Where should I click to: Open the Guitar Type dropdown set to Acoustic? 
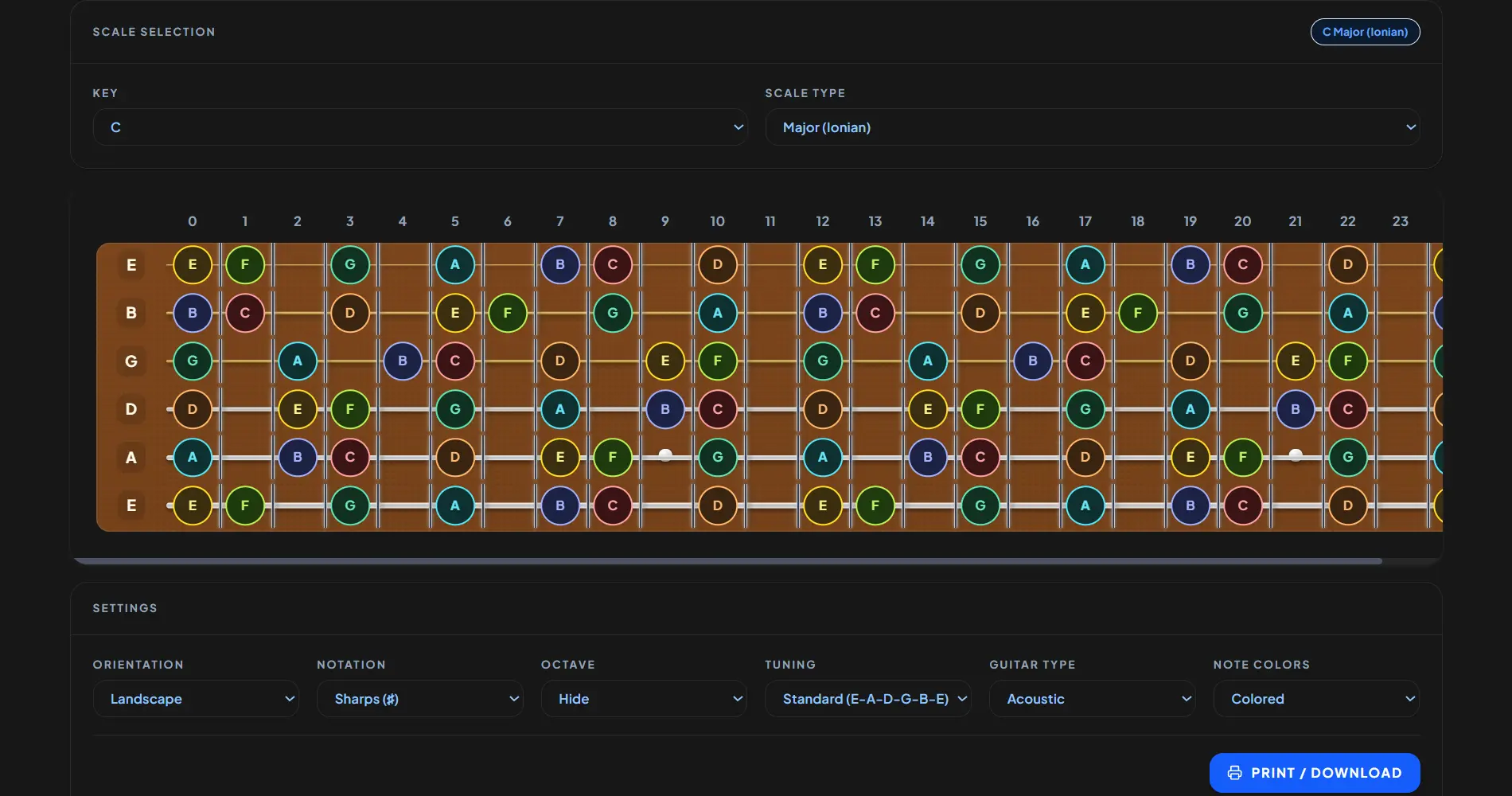1092,699
